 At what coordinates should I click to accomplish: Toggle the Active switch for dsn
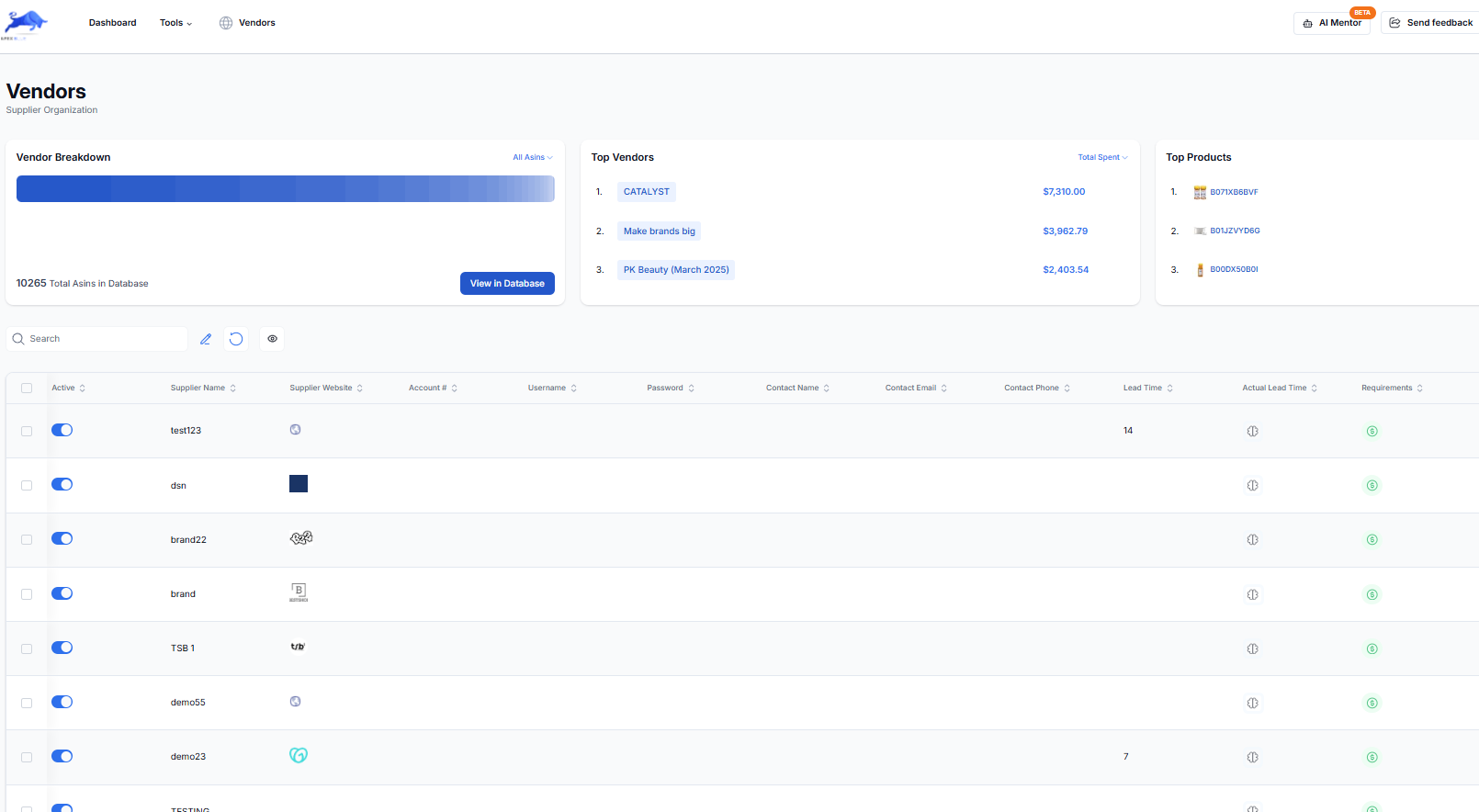[x=62, y=484]
